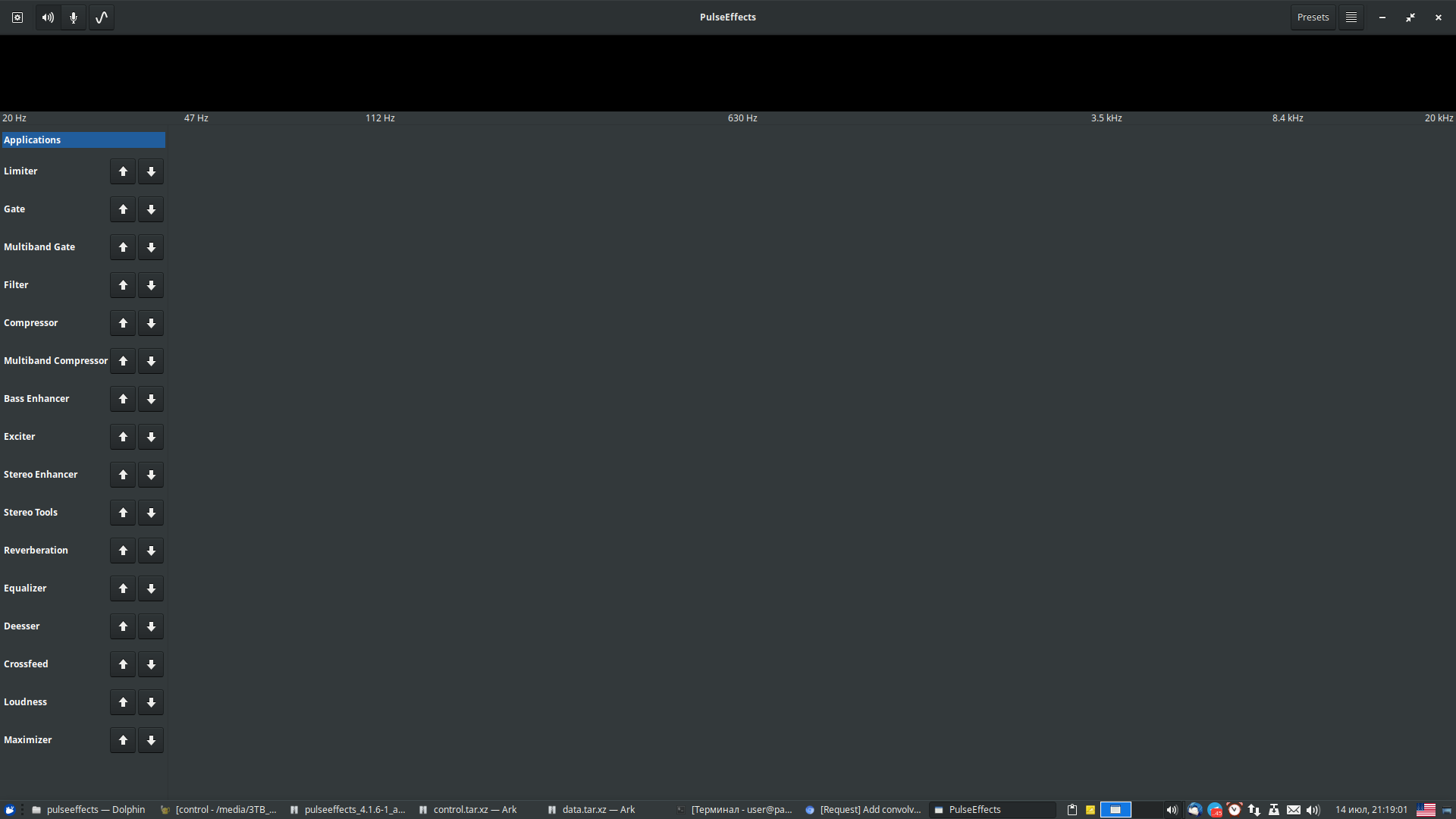Image resolution: width=1456 pixels, height=819 pixels.
Task: Move Equalizer down one position
Action: click(151, 588)
